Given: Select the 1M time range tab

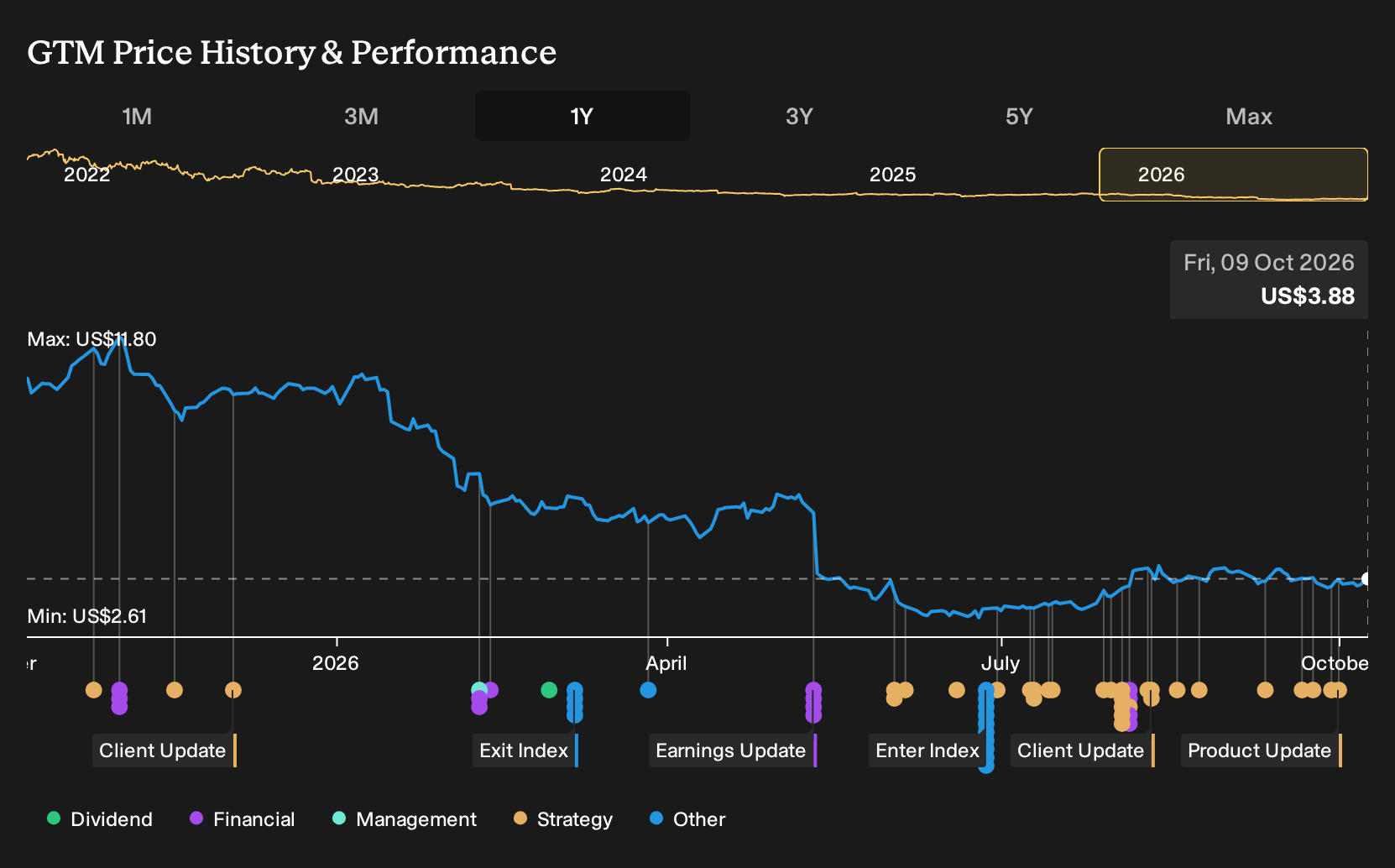Looking at the screenshot, I should (x=137, y=116).
